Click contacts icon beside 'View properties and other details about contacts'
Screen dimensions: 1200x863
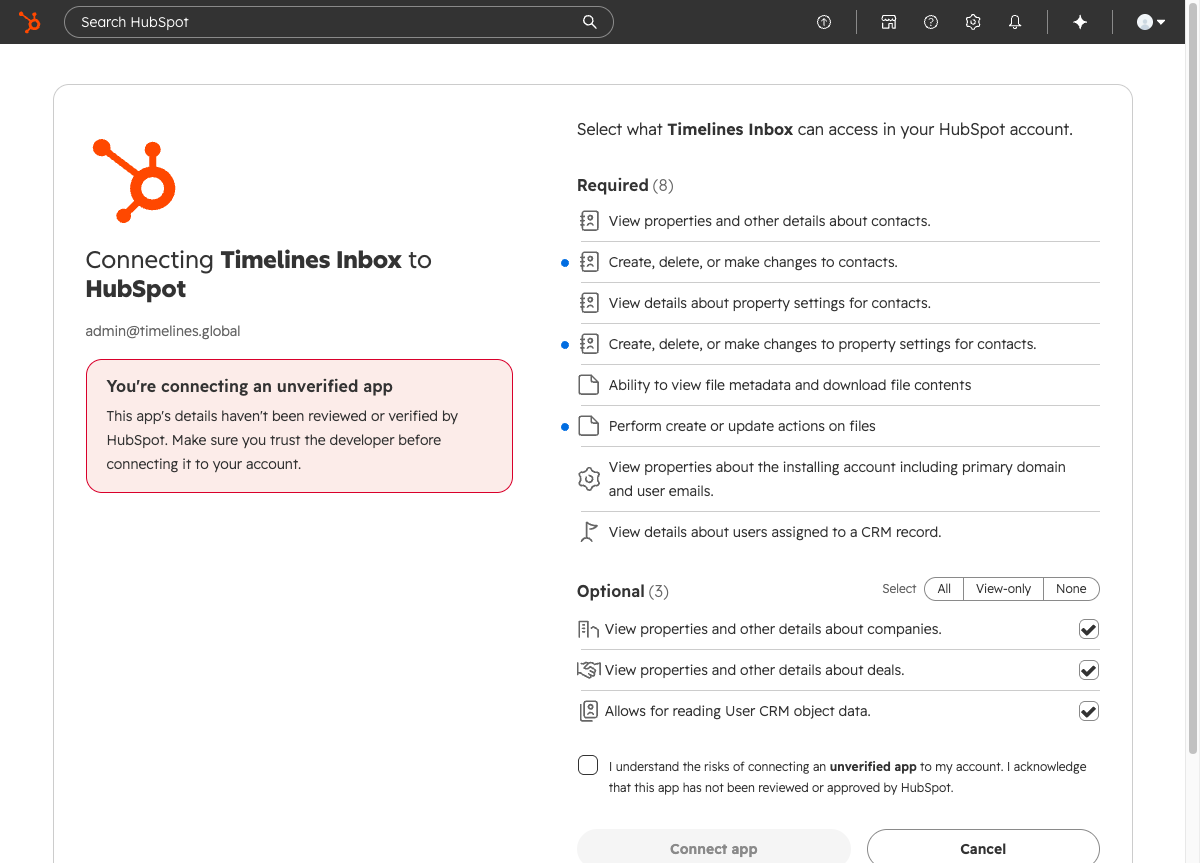(x=589, y=221)
